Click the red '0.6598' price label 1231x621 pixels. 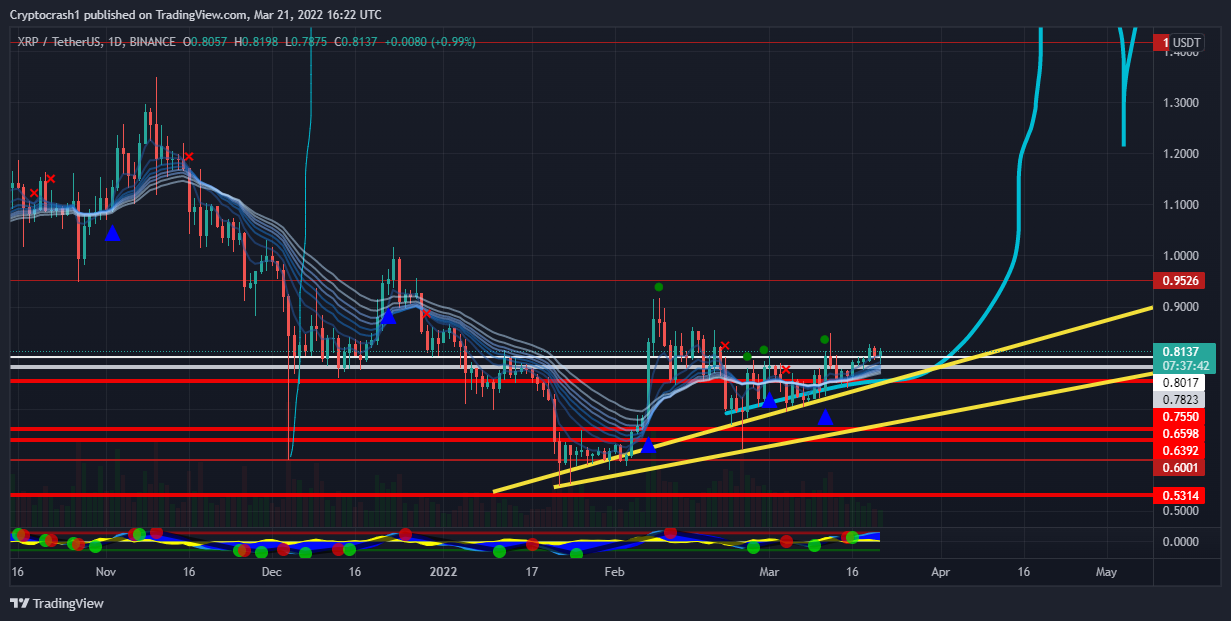click(x=1180, y=434)
